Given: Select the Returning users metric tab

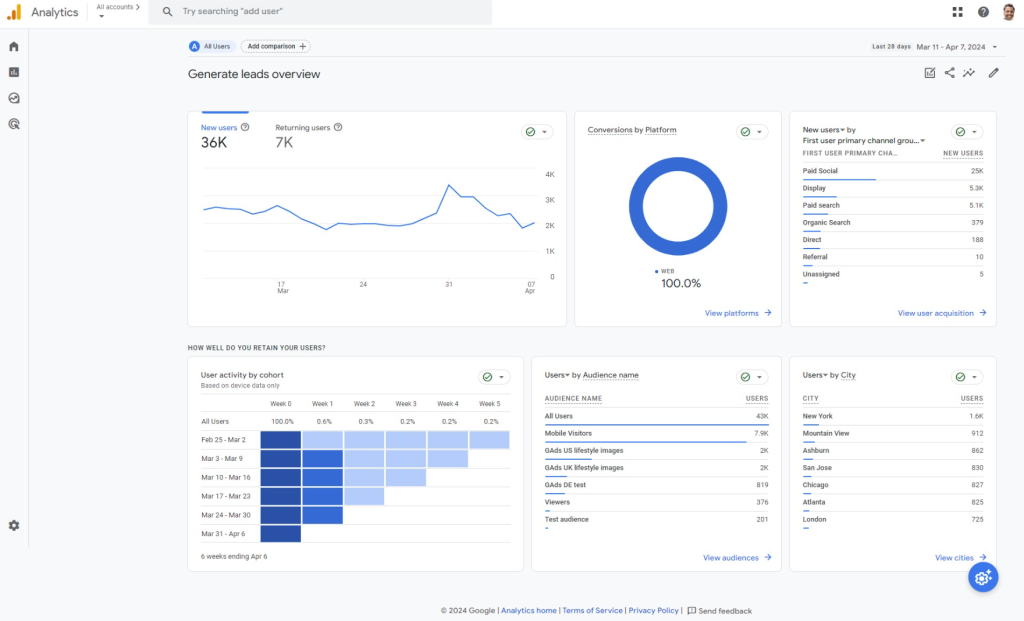Looking at the screenshot, I should click(x=308, y=136).
